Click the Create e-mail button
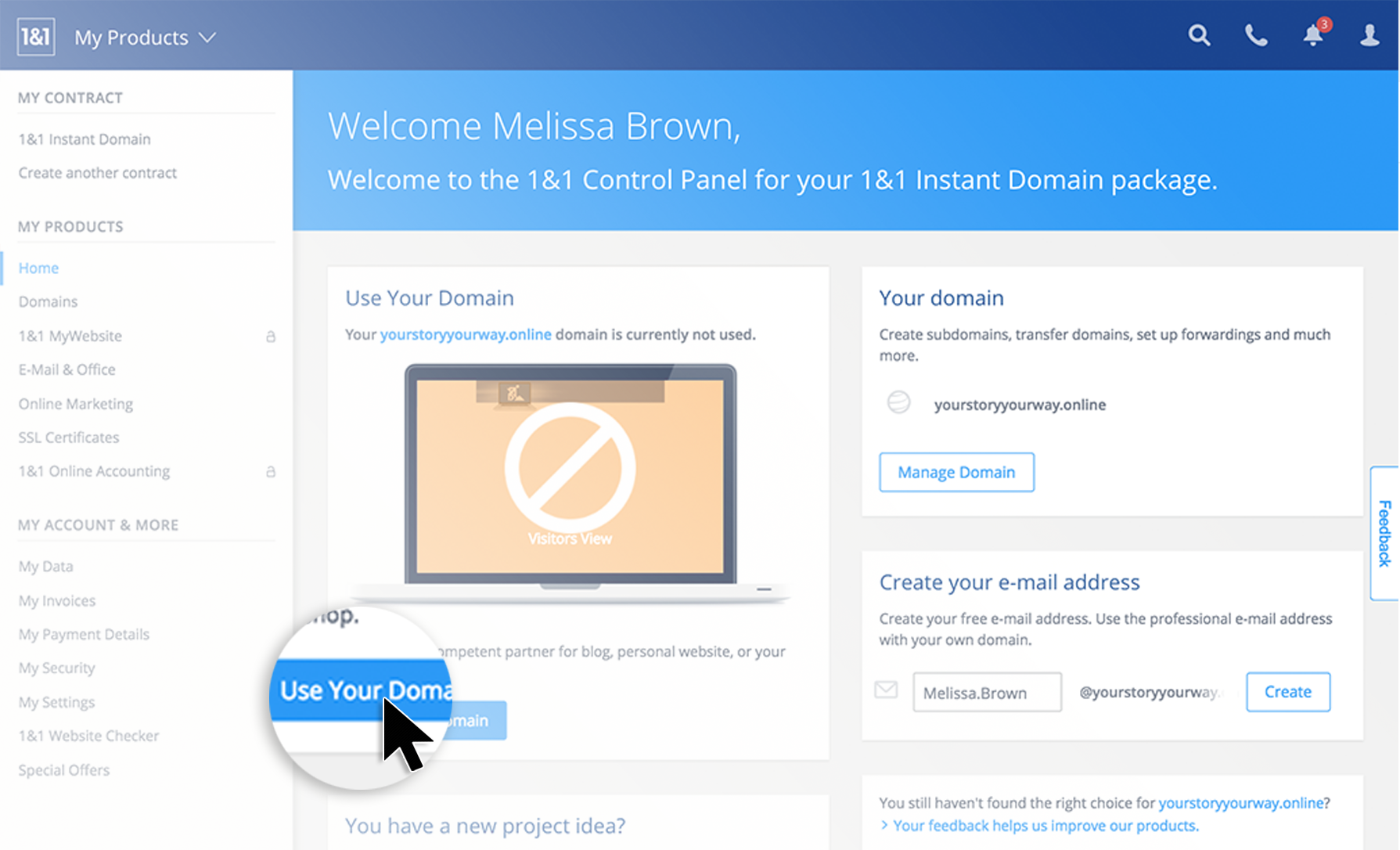Screen dimensions: 1400x850 point(1287,692)
